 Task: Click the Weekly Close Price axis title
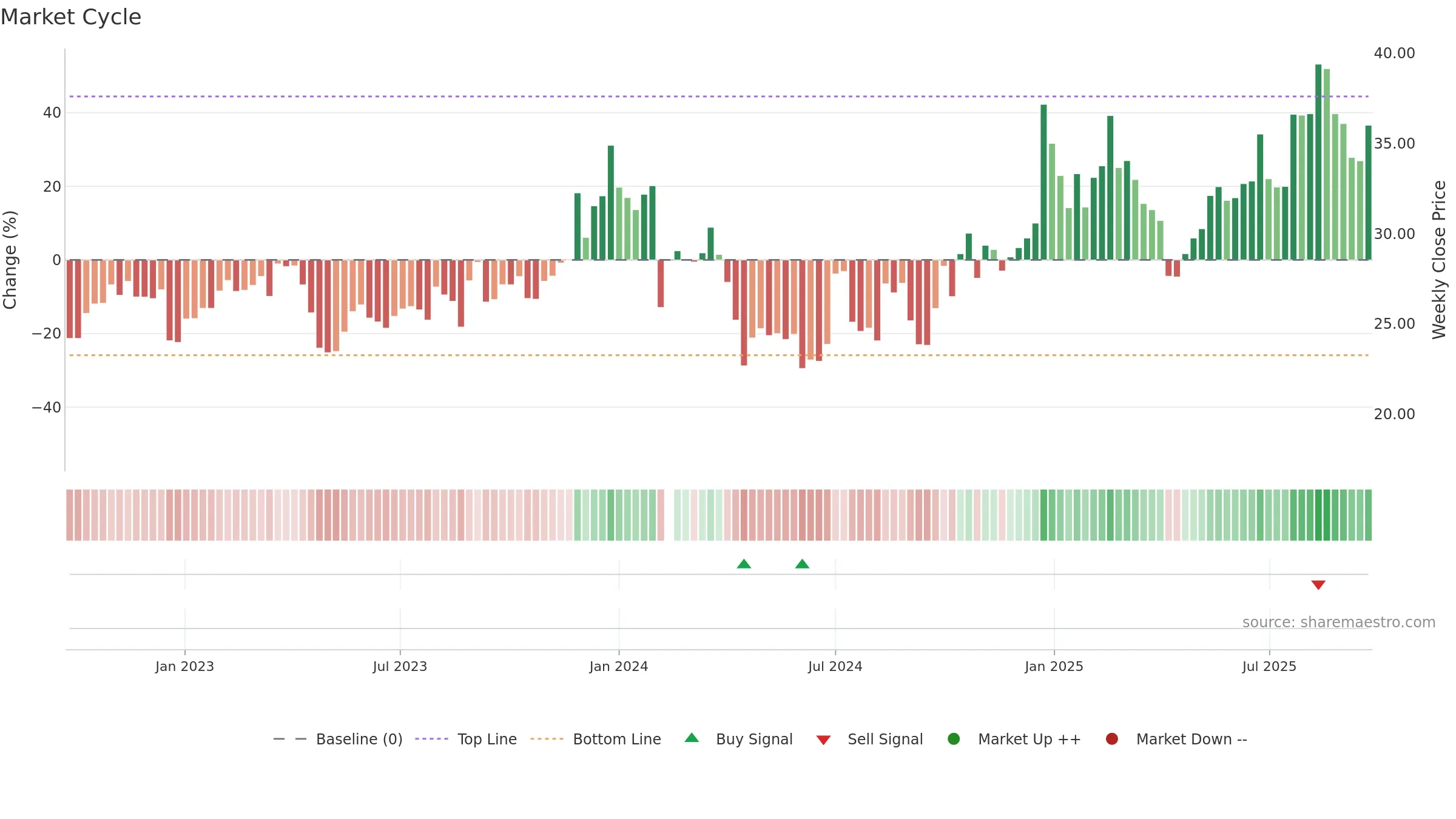tap(1439, 260)
